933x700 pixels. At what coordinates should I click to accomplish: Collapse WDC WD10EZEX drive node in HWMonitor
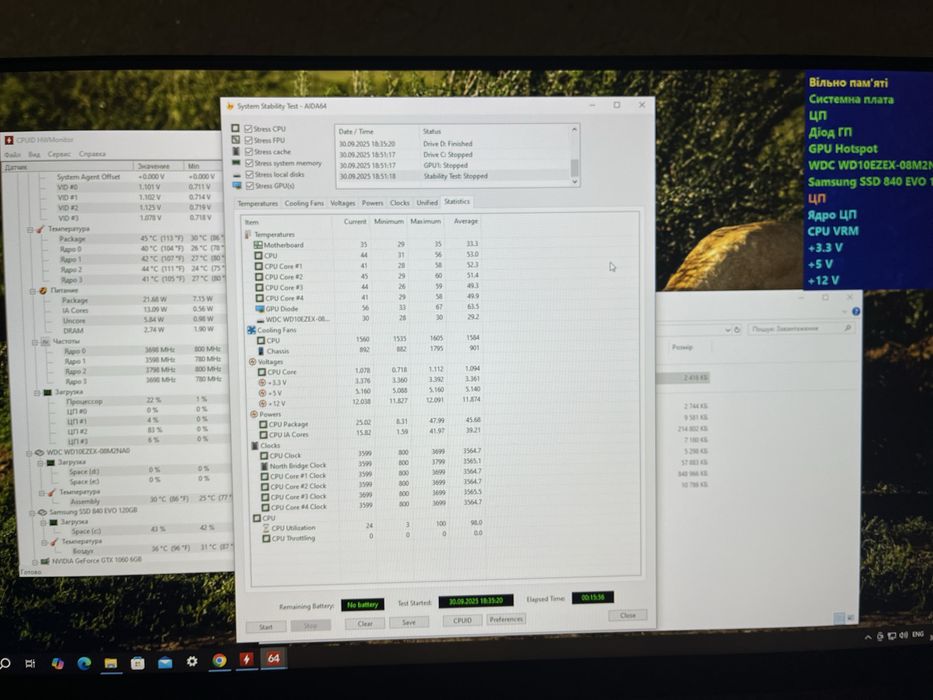click(x=29, y=453)
